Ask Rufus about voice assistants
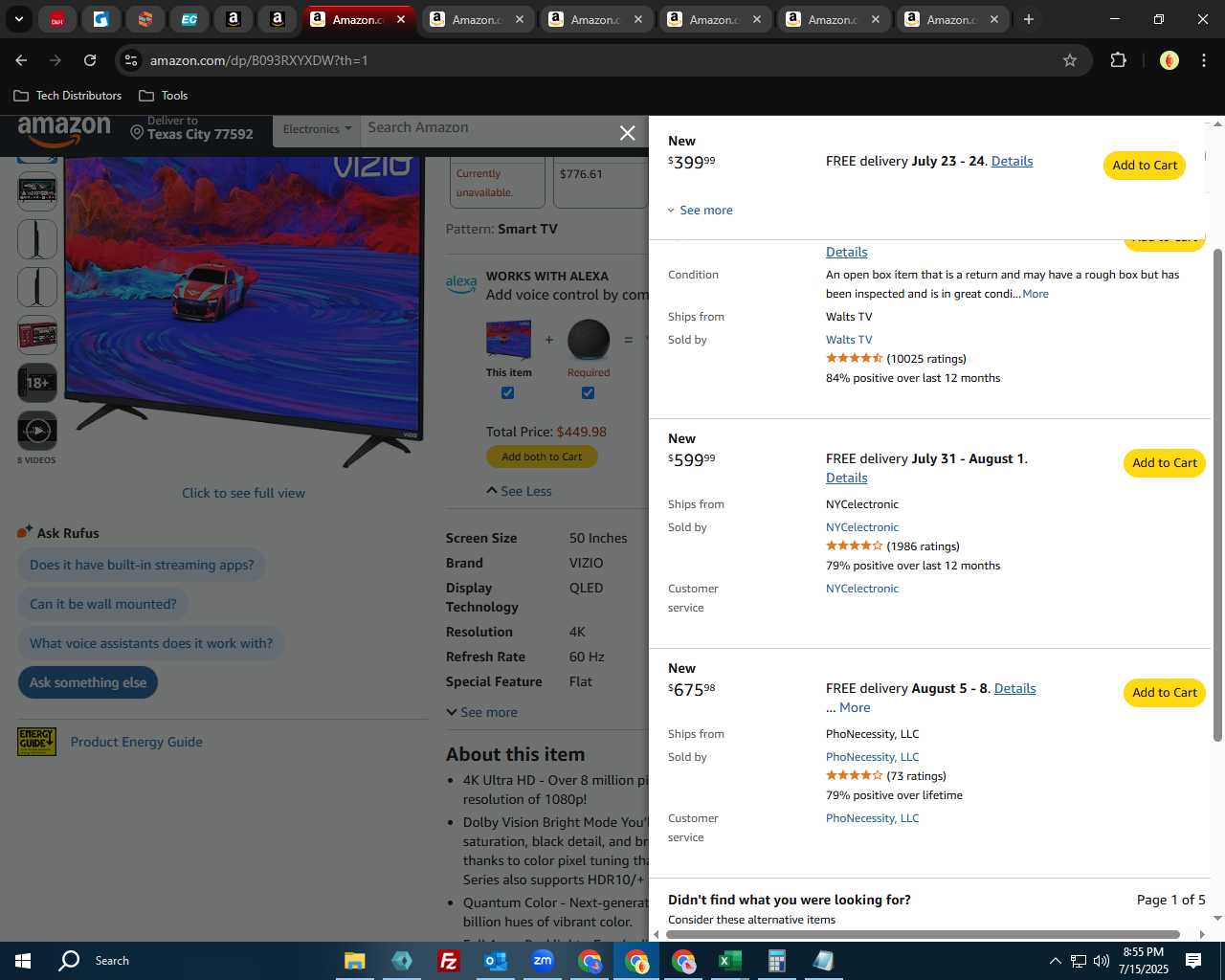The image size is (1225, 980). tap(151, 643)
